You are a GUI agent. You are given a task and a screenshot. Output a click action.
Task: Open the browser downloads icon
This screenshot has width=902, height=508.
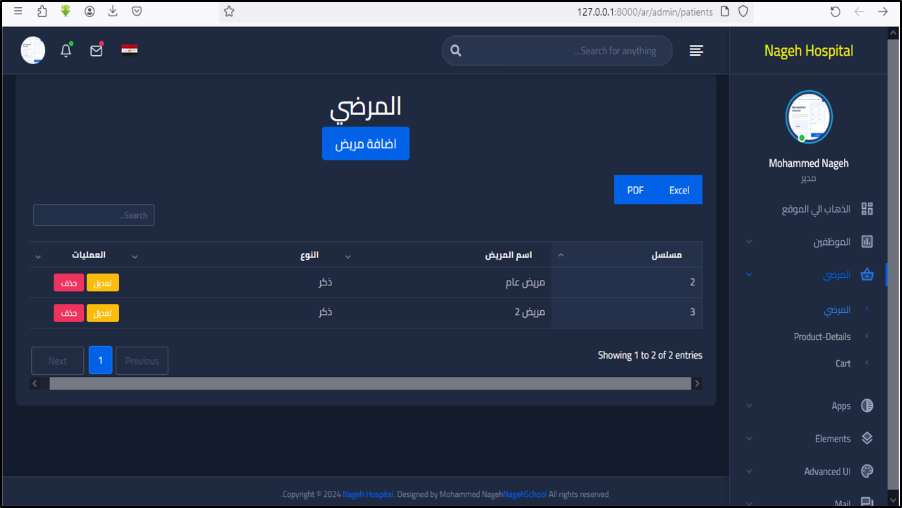pos(113,12)
